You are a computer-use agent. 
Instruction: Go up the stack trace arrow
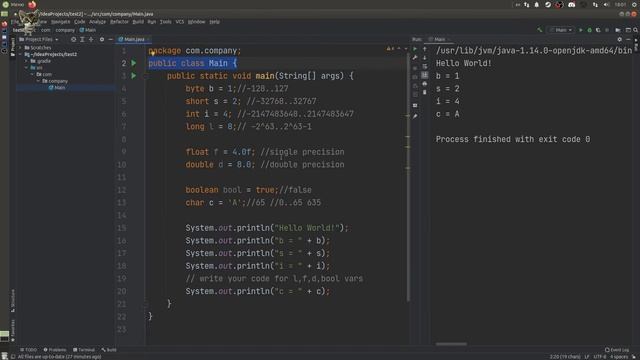click(424, 49)
